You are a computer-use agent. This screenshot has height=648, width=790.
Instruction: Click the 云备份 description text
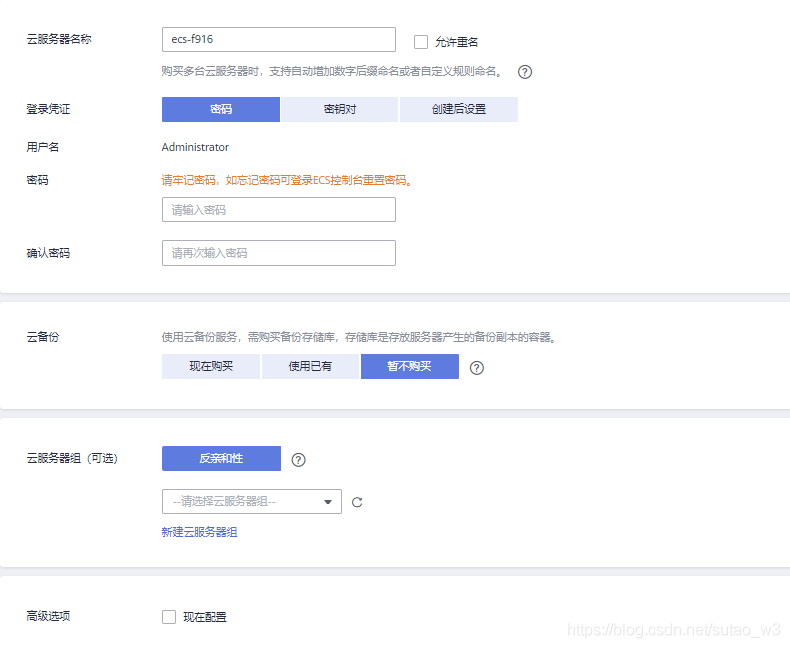click(359, 337)
